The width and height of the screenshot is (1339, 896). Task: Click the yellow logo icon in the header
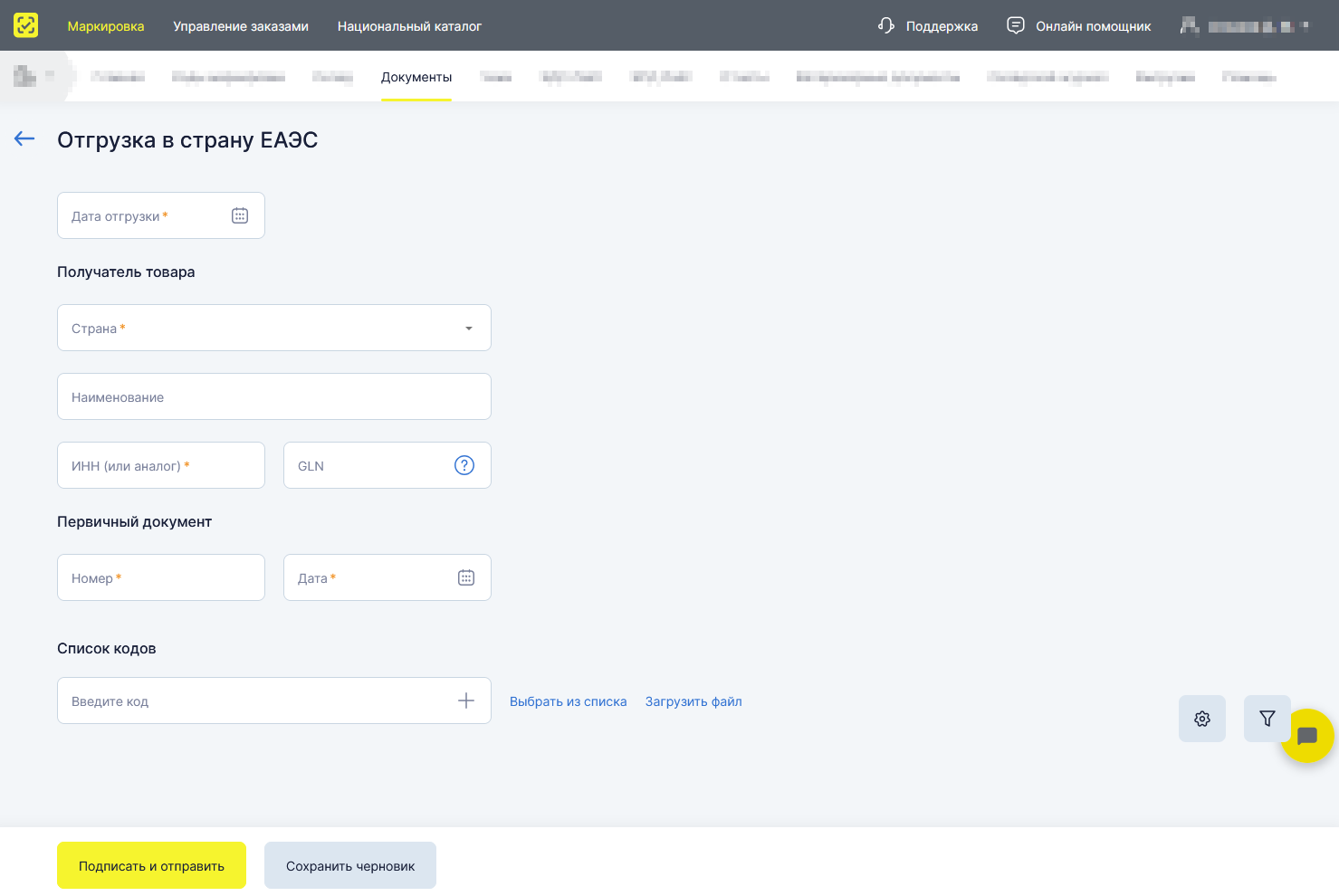[26, 25]
